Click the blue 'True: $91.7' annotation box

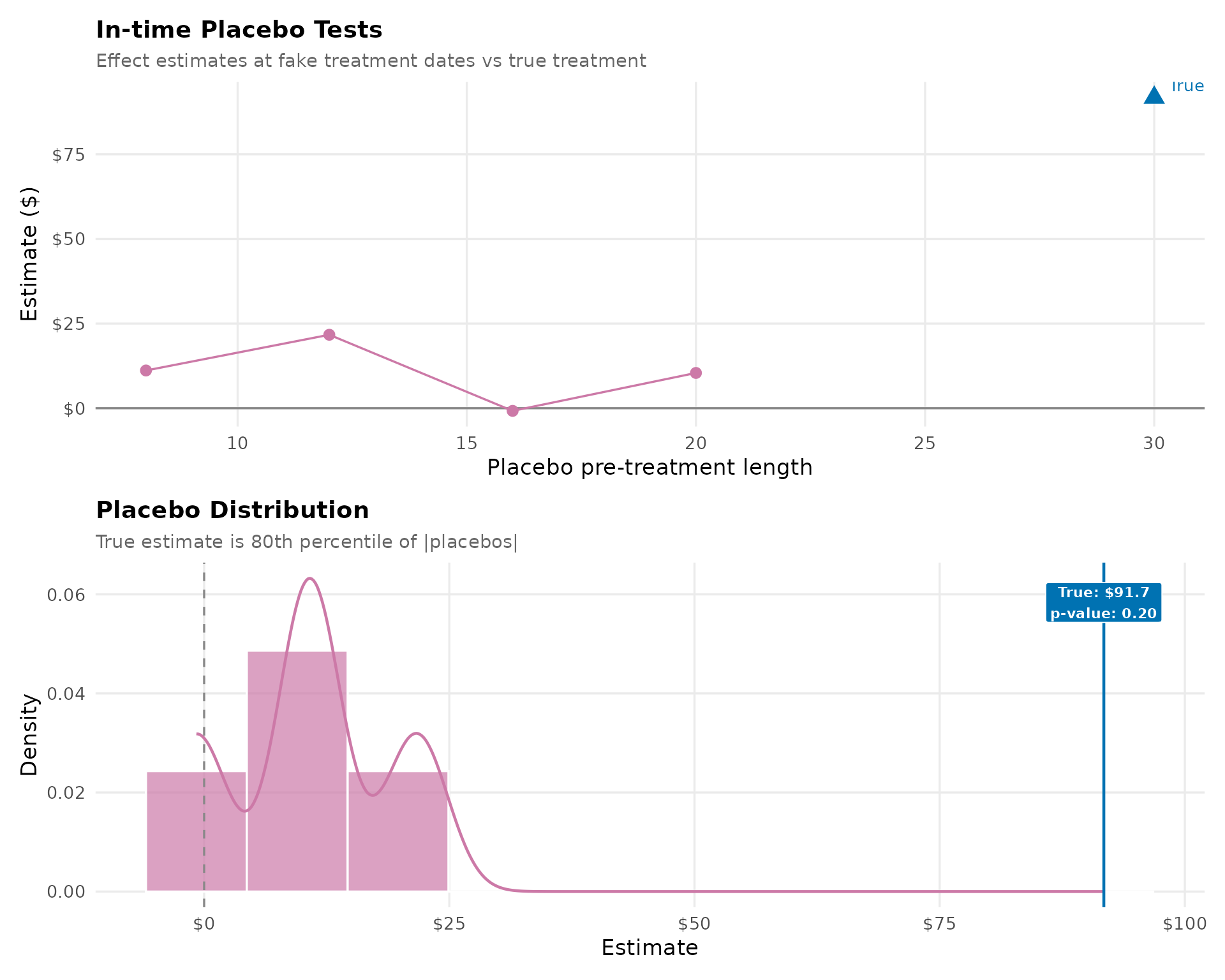coord(1103,603)
